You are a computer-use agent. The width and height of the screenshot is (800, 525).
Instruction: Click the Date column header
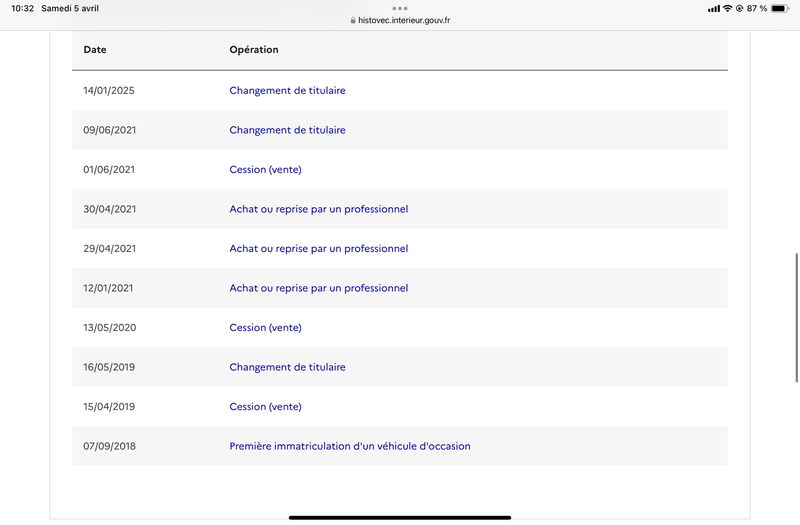95,50
